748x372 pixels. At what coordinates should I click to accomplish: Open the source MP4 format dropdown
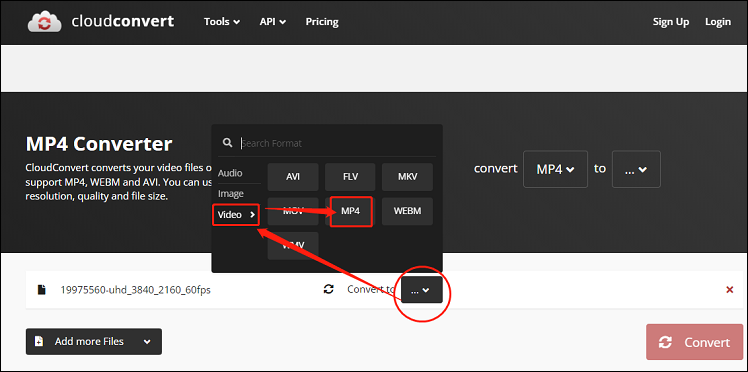tap(555, 169)
